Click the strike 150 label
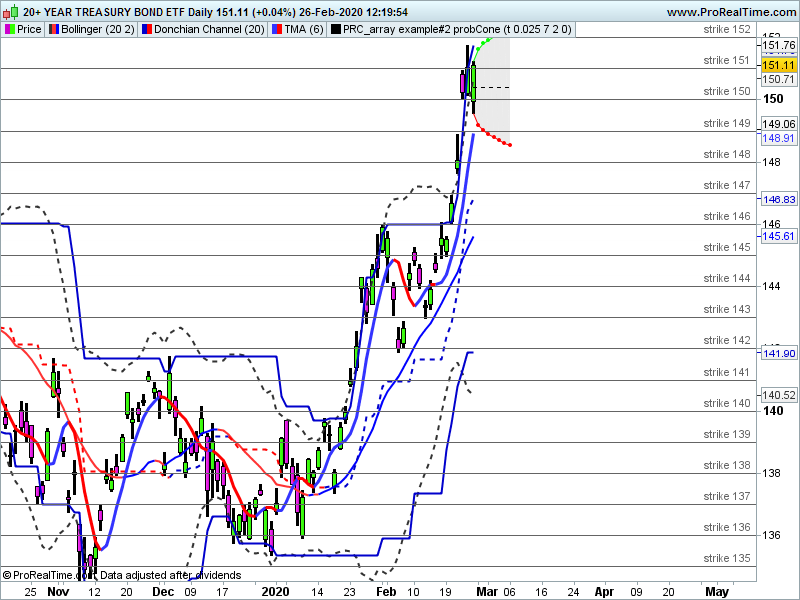This screenshot has height=600, width=800. click(727, 91)
